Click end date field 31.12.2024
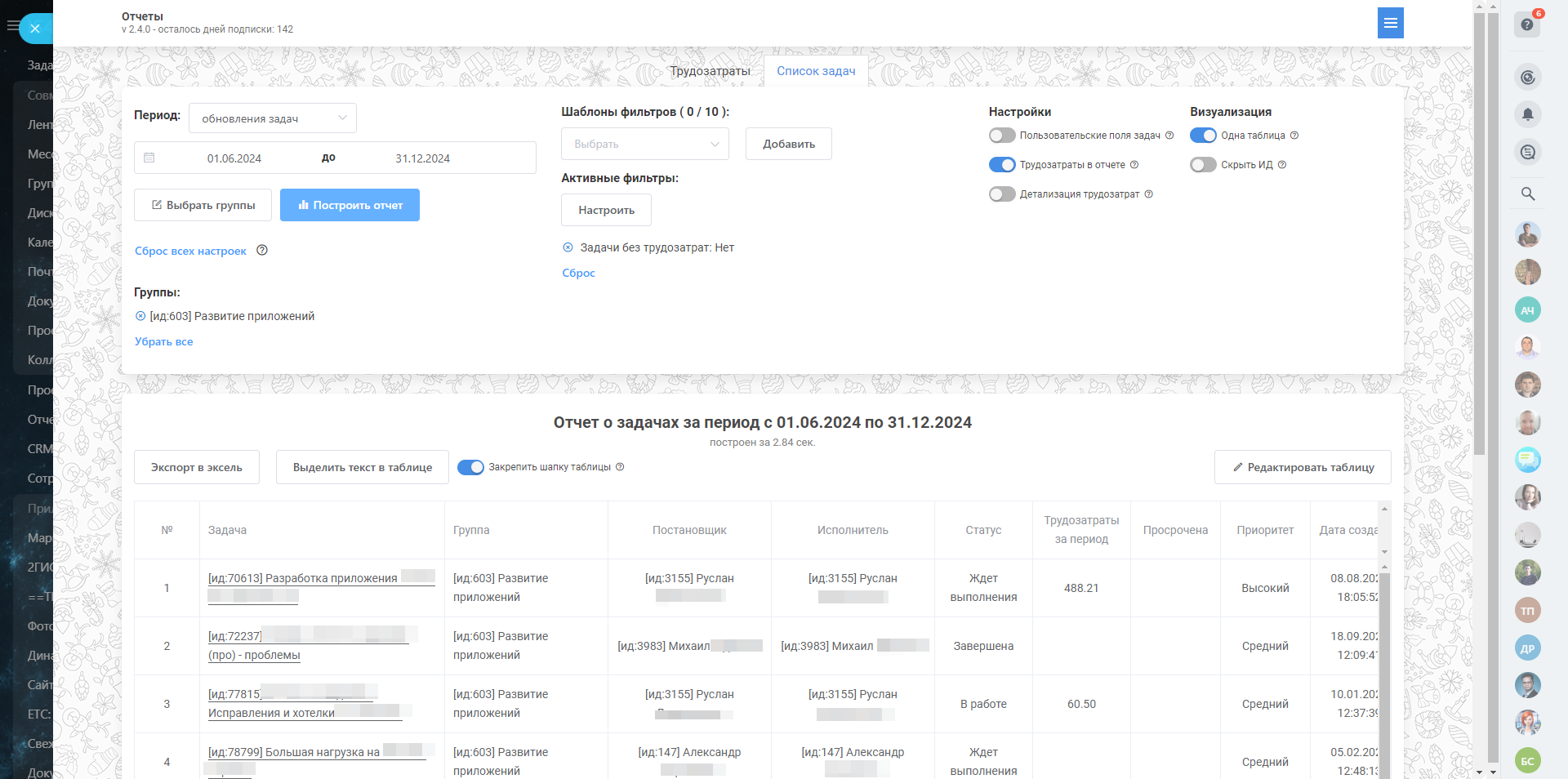 (423, 158)
